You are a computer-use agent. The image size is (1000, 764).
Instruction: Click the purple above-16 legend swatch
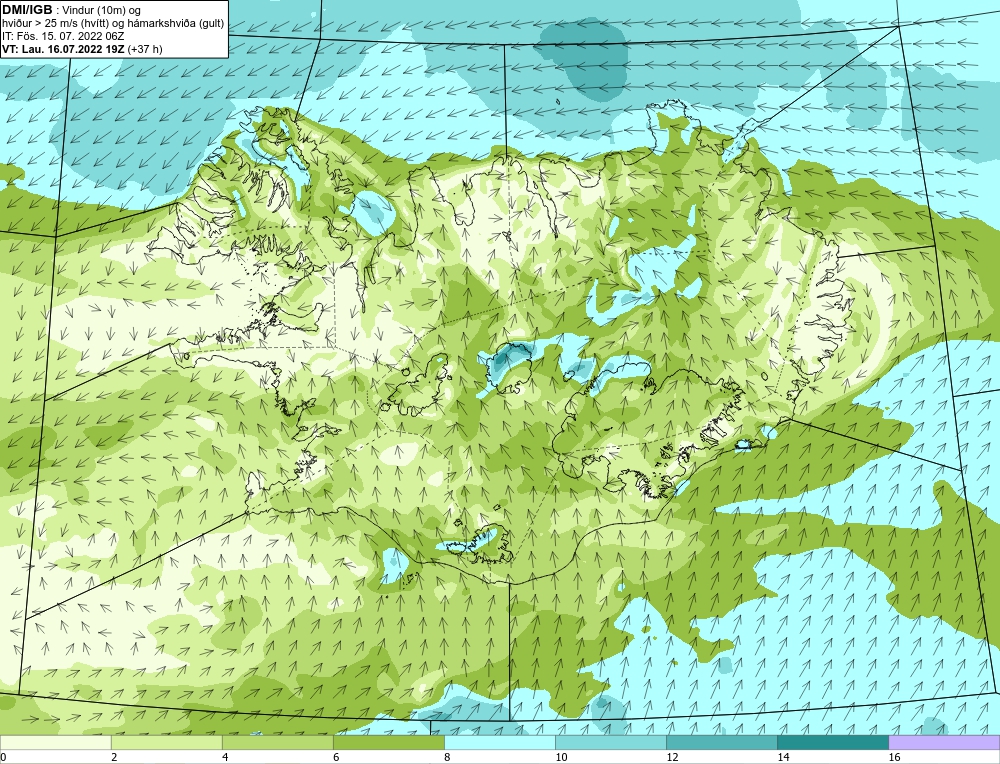944,742
